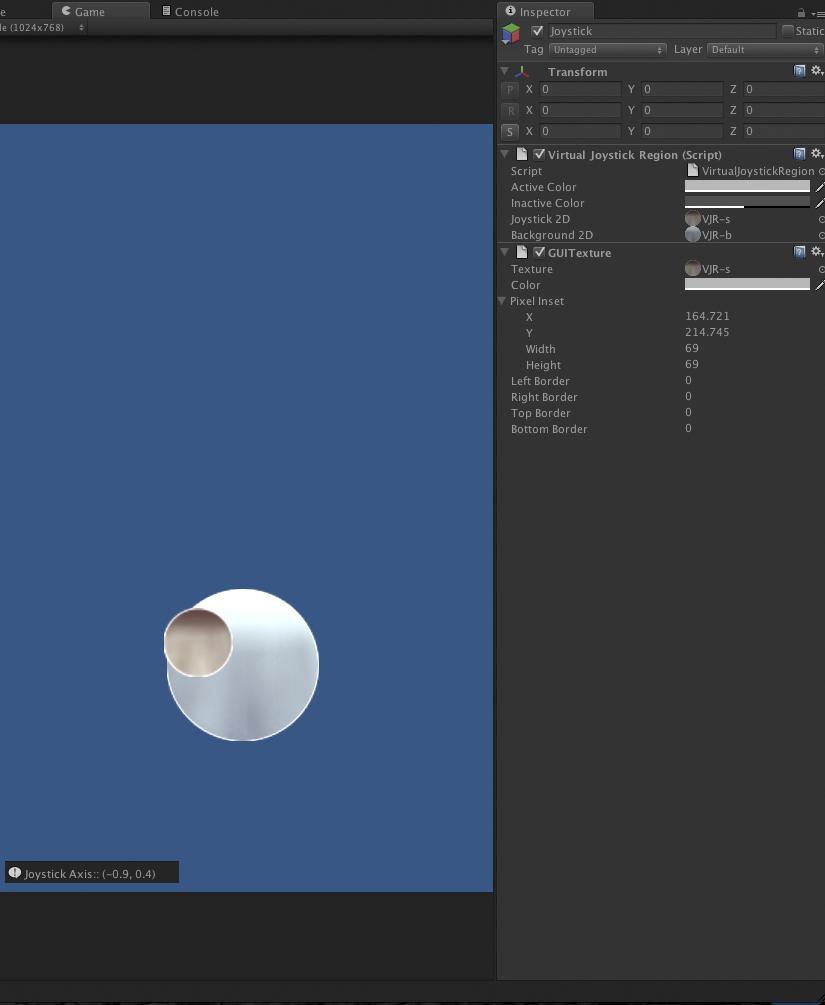
Task: Collapse the GUITexture component
Action: pos(504,252)
